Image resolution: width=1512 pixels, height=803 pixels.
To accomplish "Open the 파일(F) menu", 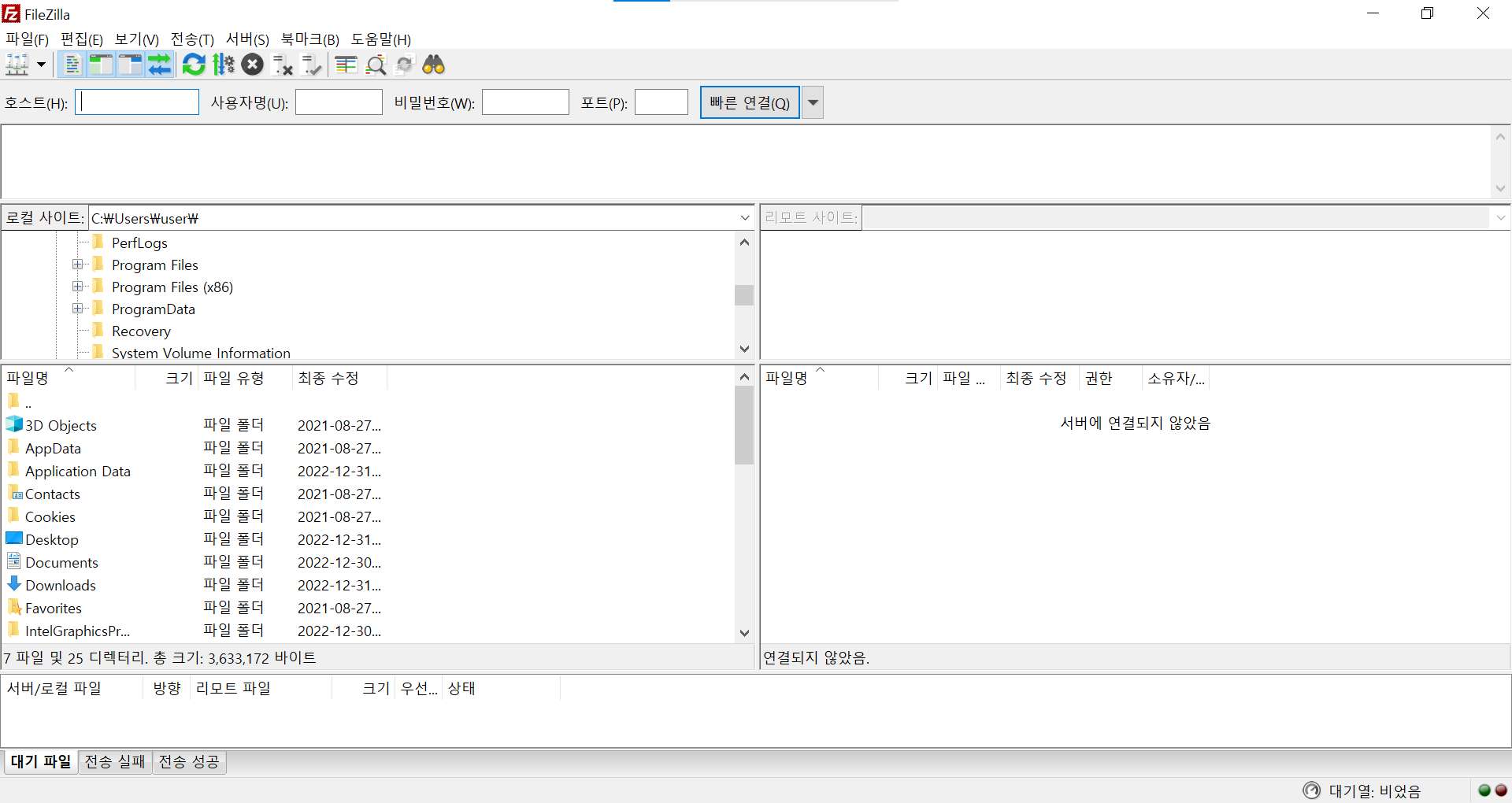I will [x=28, y=39].
